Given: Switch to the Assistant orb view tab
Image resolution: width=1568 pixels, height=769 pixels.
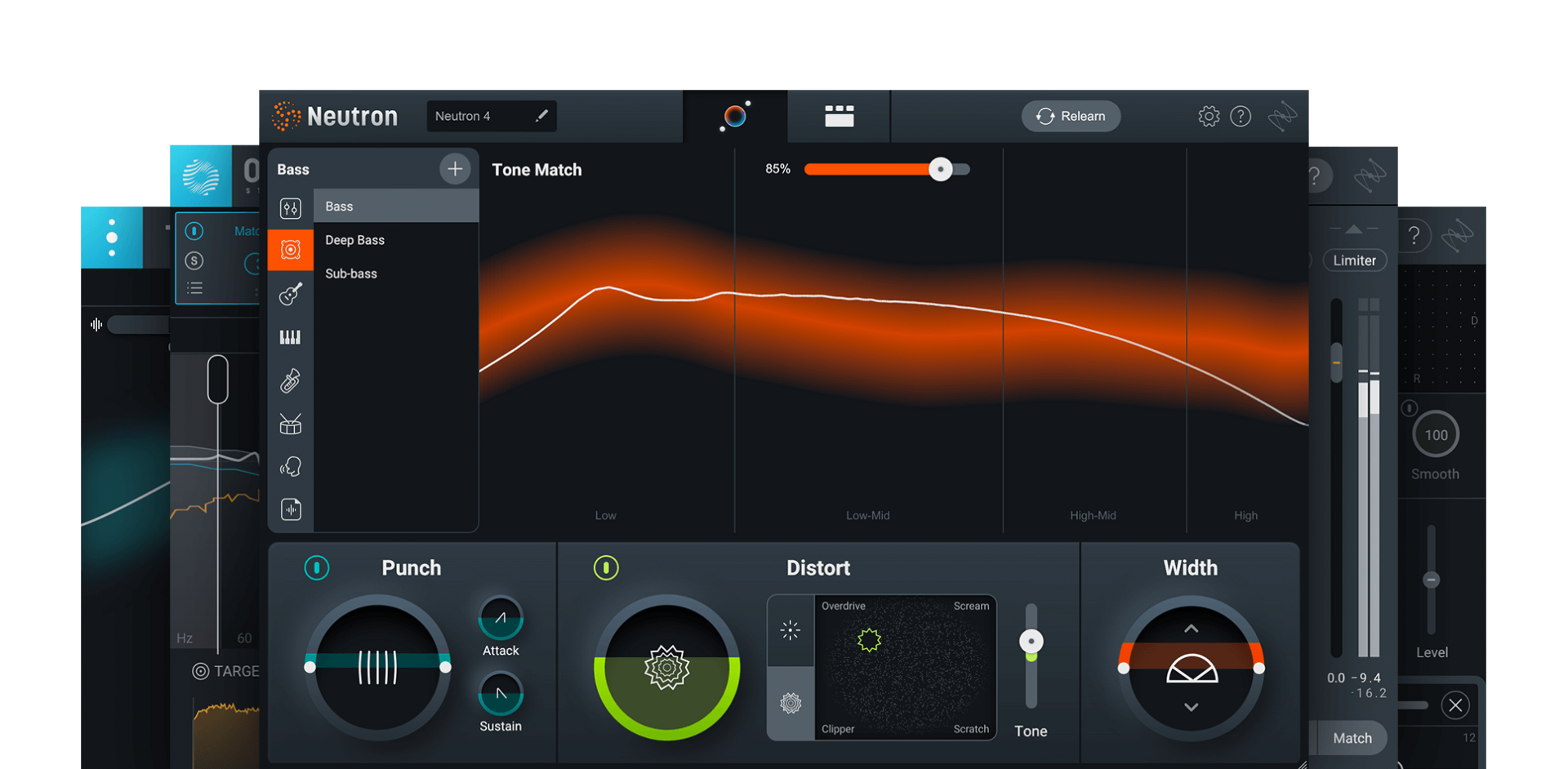Looking at the screenshot, I should pyautogui.click(x=735, y=117).
